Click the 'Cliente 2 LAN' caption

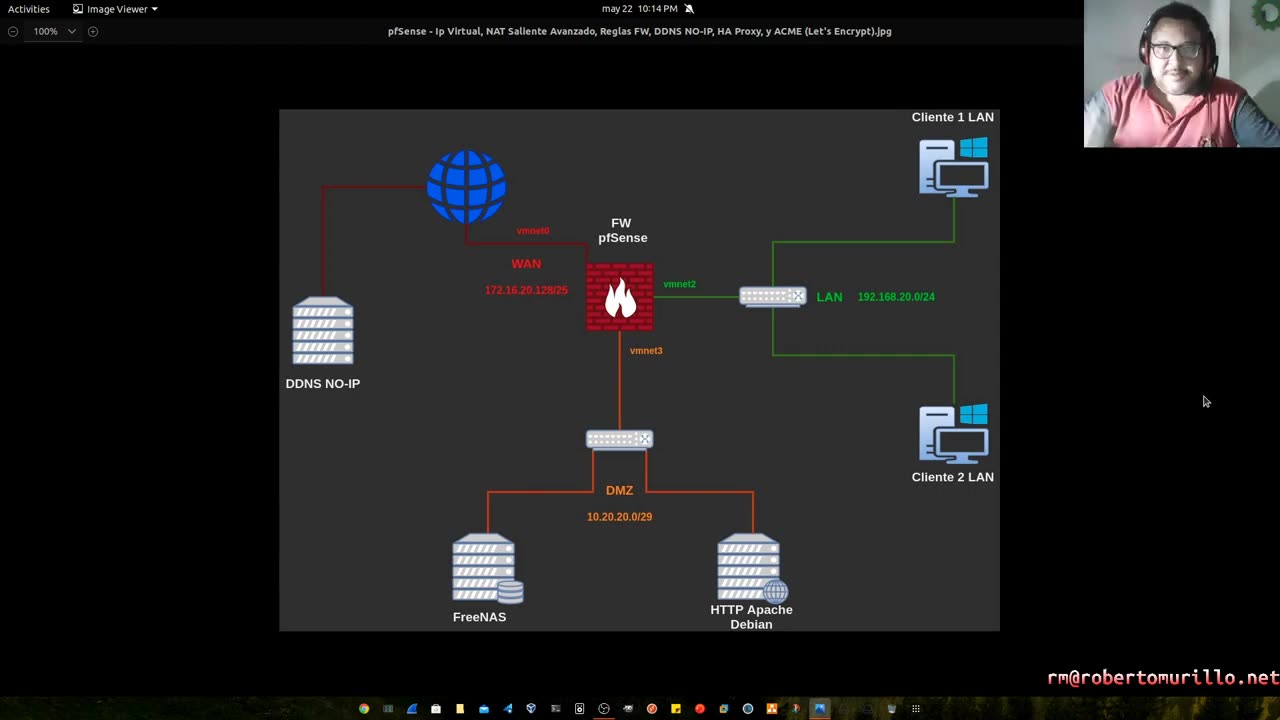coord(952,477)
